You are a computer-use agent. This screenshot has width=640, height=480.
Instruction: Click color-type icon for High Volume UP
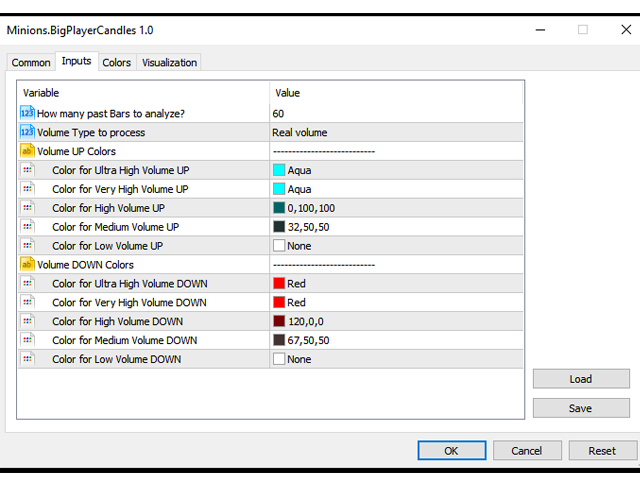click(27, 207)
